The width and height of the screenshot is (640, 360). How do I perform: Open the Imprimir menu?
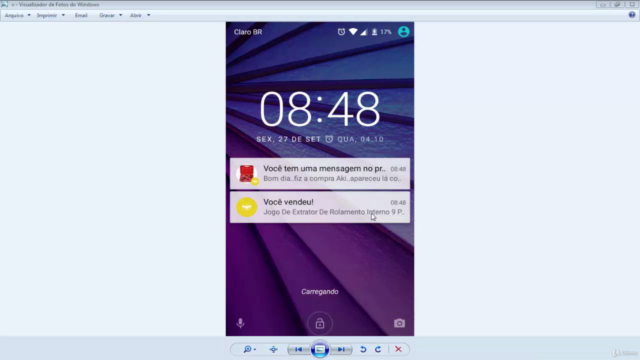[x=47, y=15]
